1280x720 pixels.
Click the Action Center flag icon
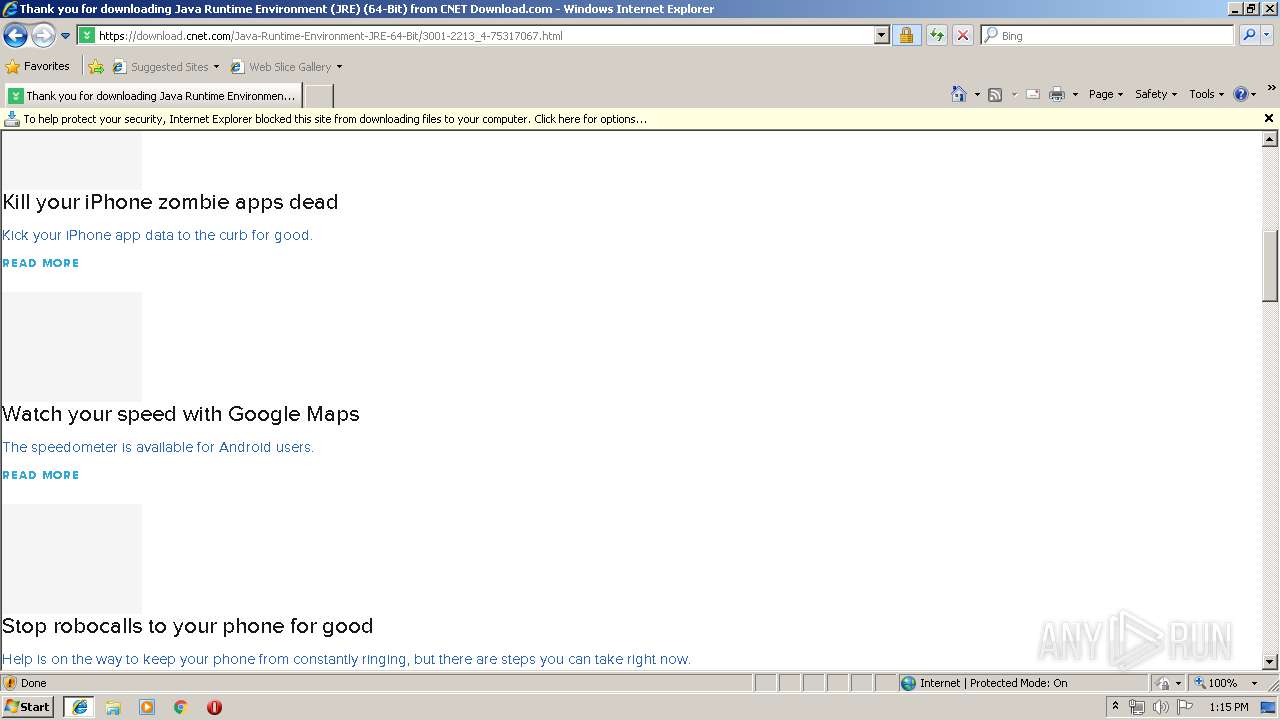[1185, 707]
